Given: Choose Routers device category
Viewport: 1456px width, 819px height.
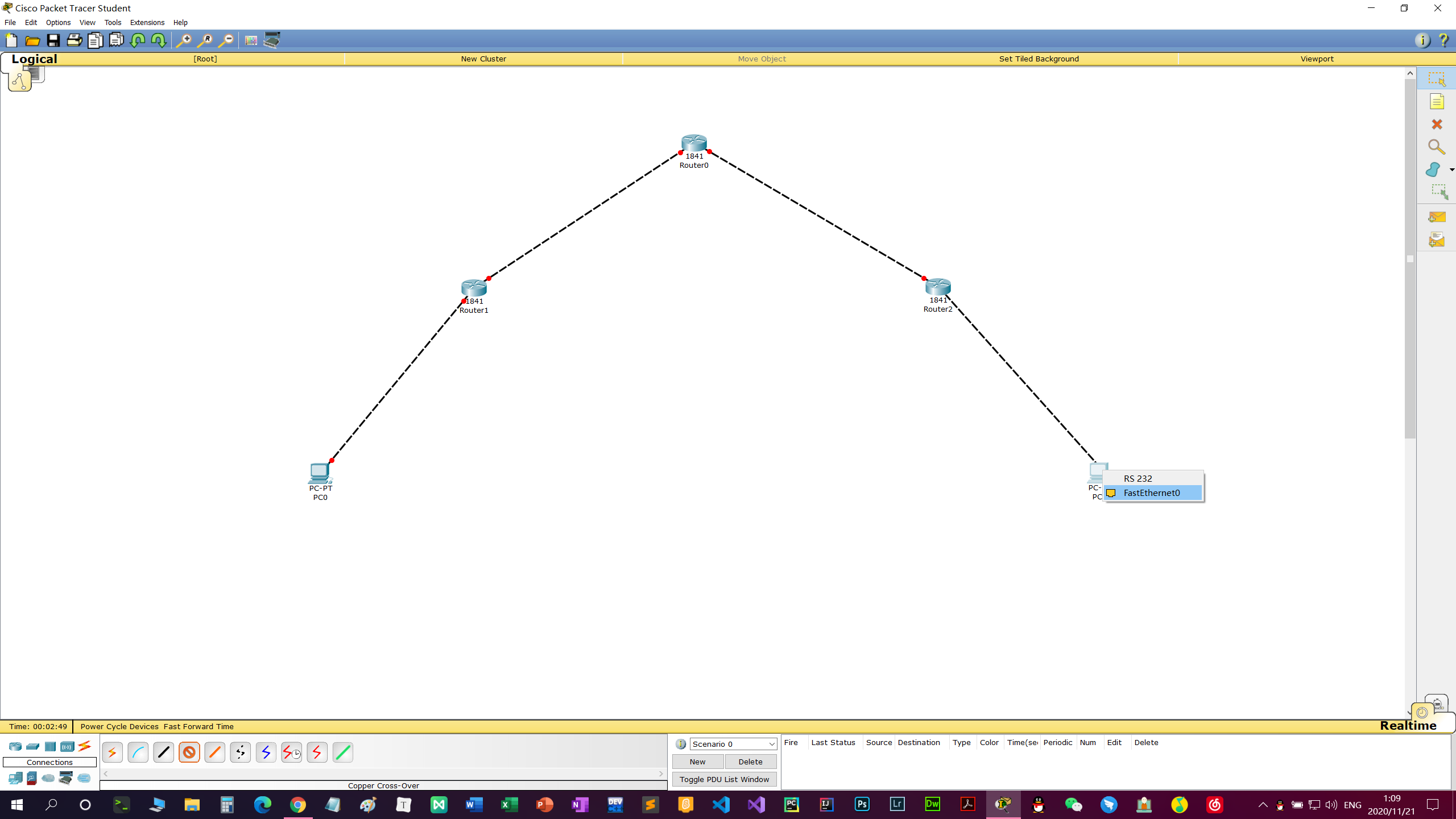Looking at the screenshot, I should (x=15, y=746).
